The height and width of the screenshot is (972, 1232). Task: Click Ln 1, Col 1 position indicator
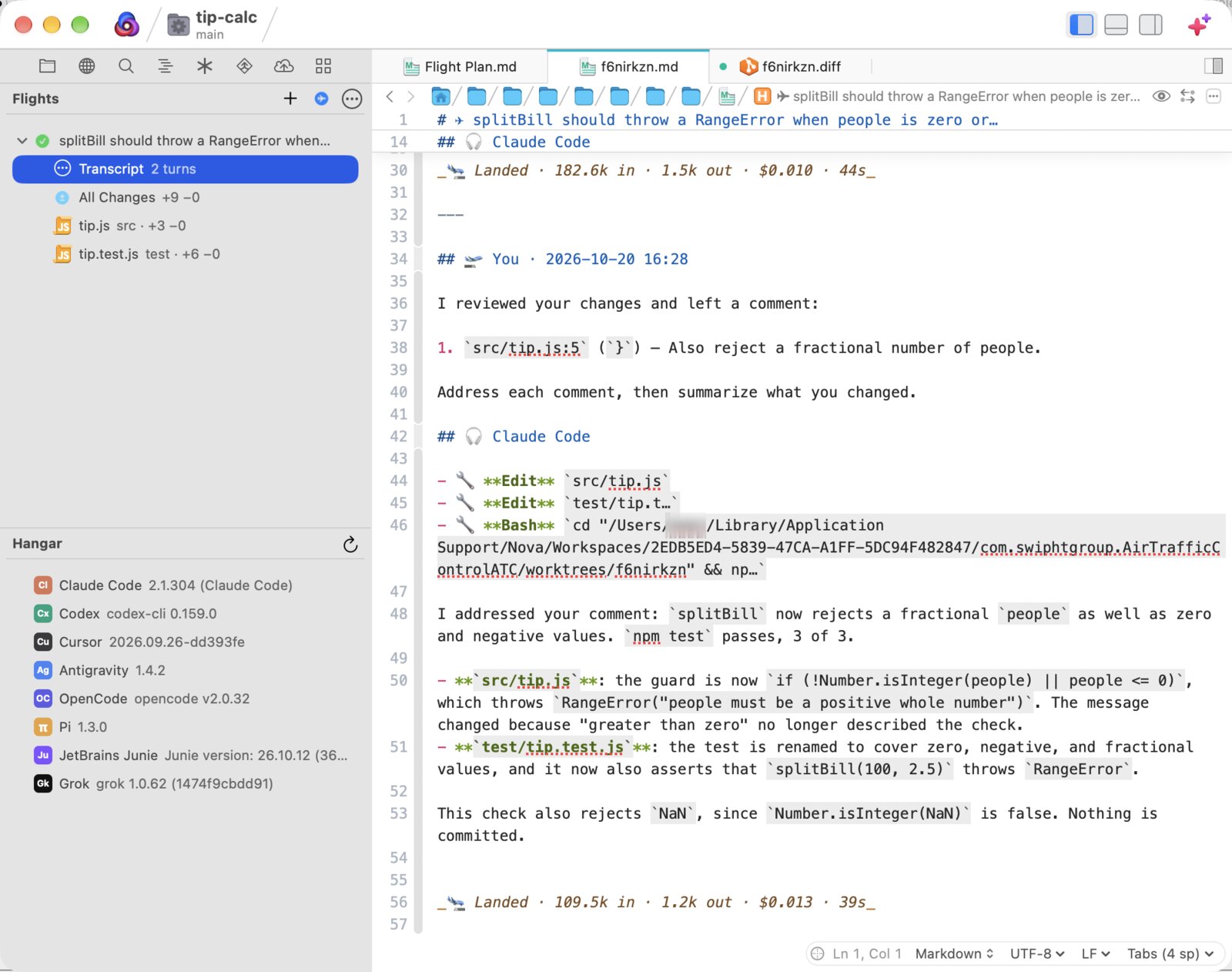(x=866, y=954)
